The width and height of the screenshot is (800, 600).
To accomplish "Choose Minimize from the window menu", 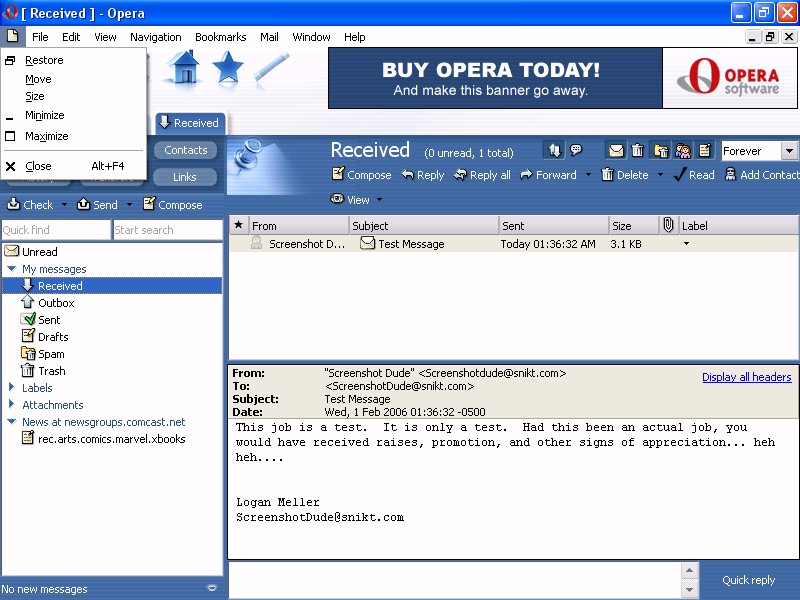I will click(74, 115).
